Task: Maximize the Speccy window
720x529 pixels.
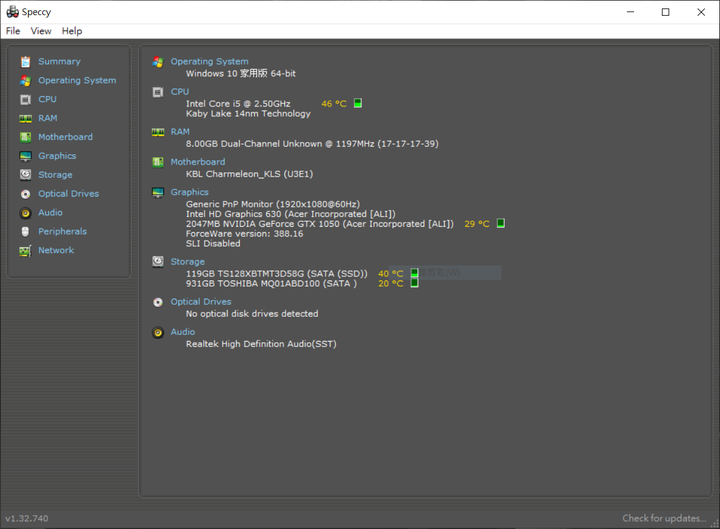Action: point(665,12)
